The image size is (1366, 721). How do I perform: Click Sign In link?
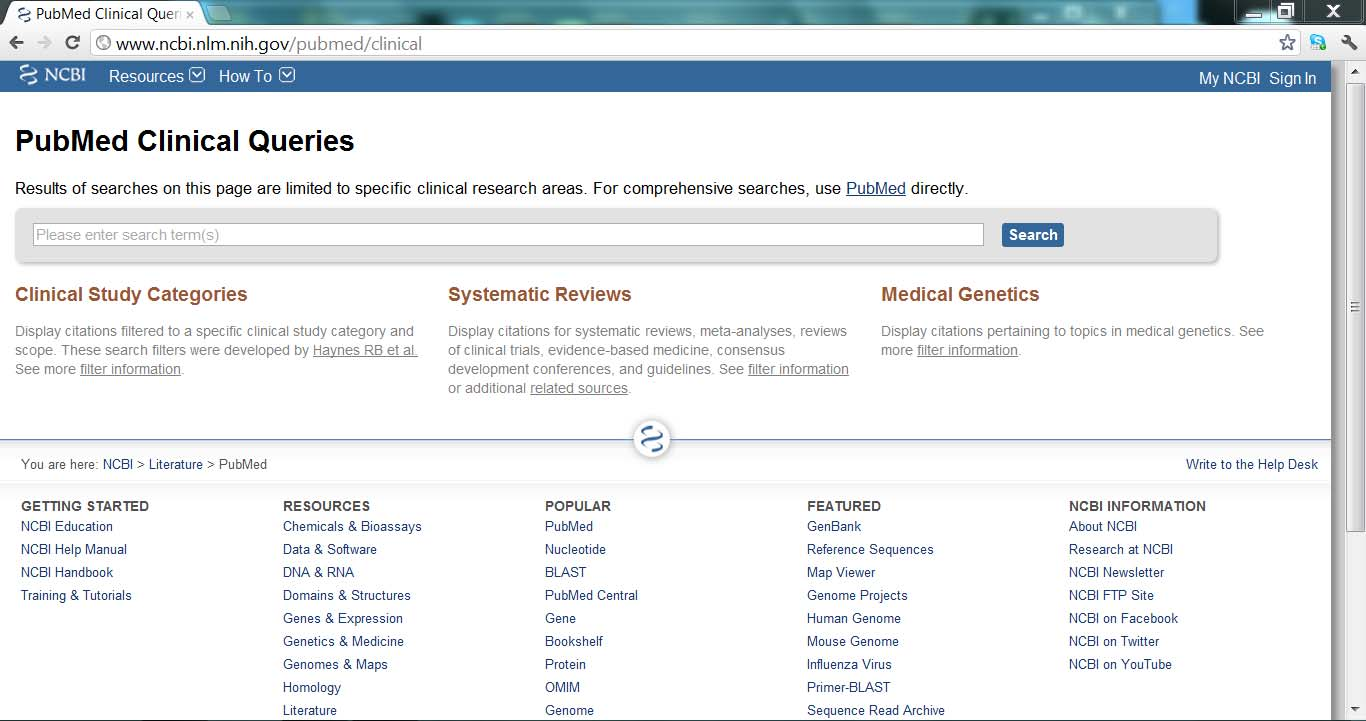coord(1293,78)
